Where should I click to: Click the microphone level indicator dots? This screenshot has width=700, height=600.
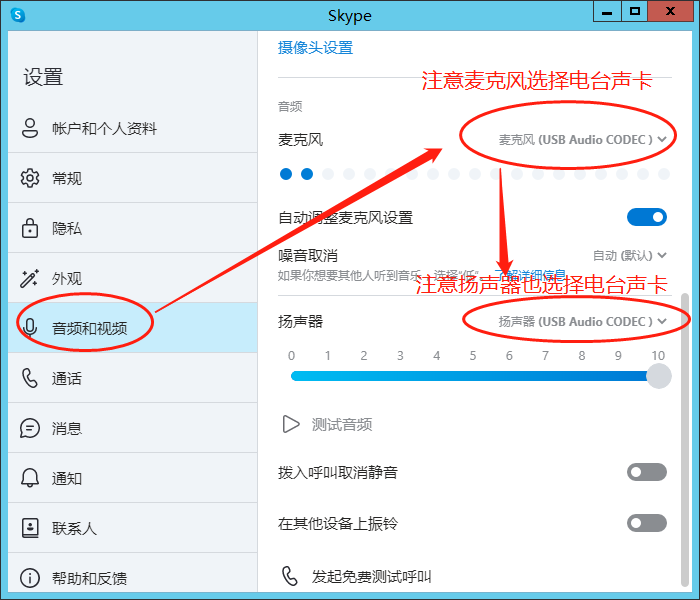[x=475, y=174]
